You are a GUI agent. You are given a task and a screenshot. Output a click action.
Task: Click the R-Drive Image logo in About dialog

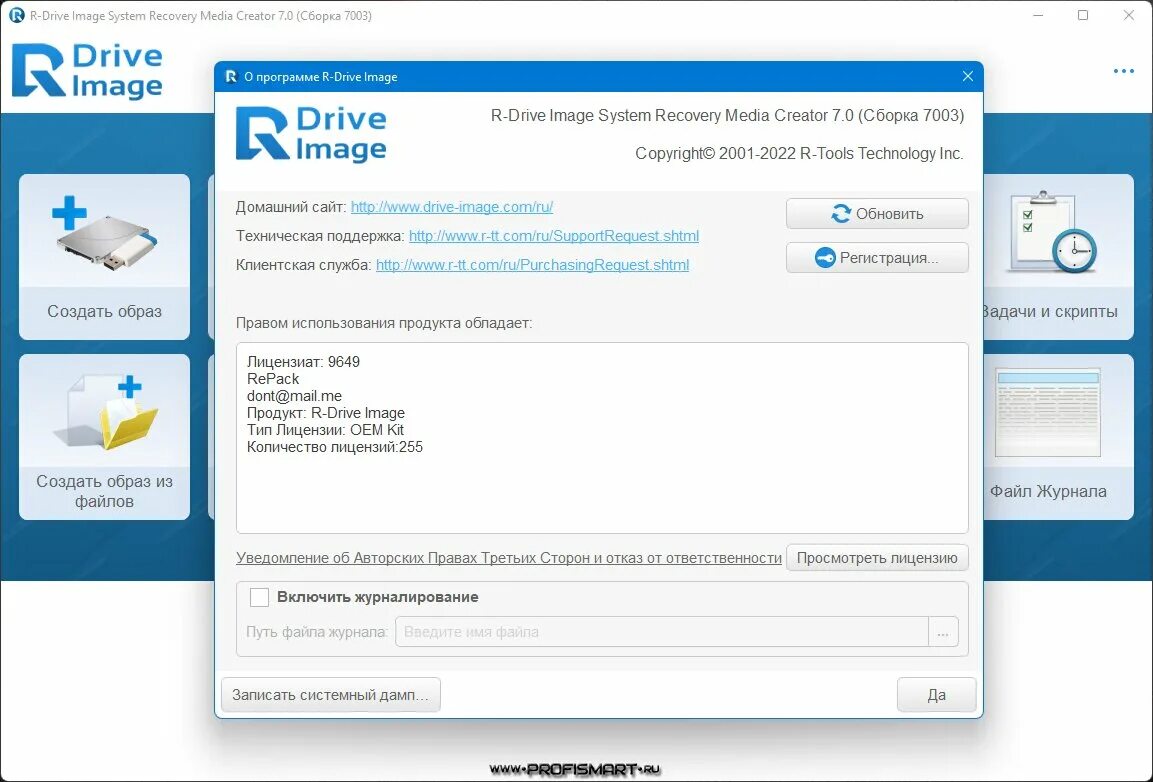311,135
